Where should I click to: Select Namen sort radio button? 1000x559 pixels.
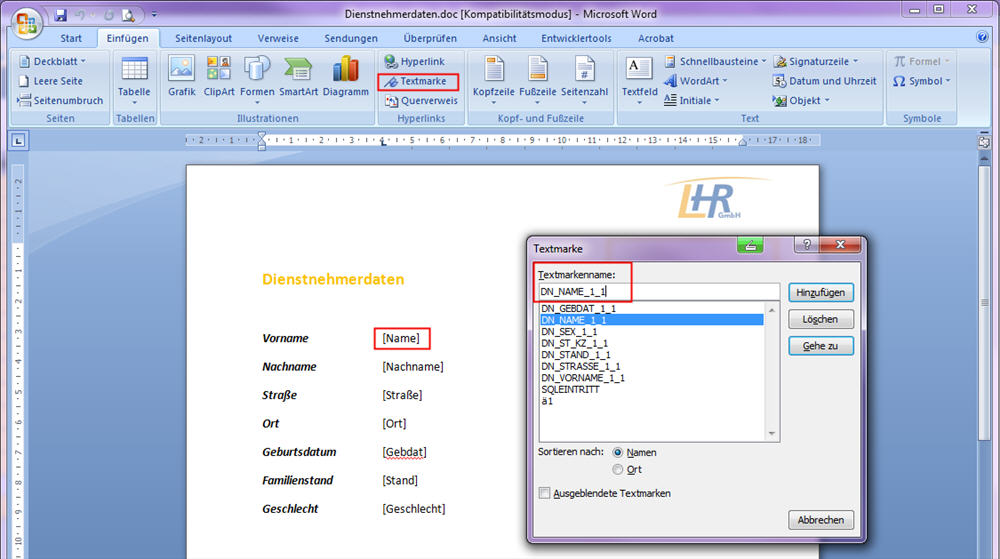pyautogui.click(x=617, y=453)
